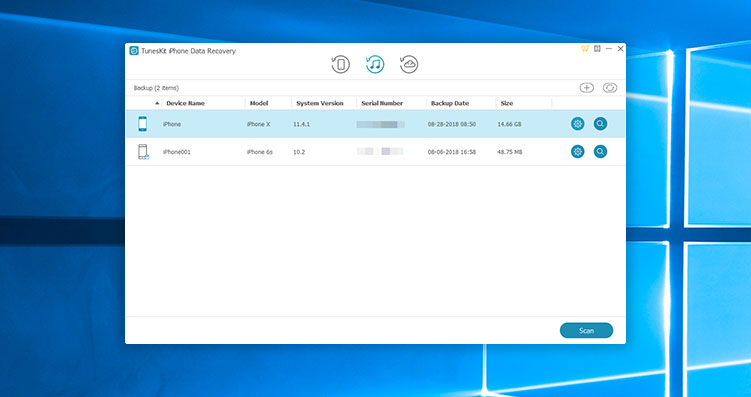Click 'TunesKit iPhone Data Recovery' window title
The width and height of the screenshot is (751, 397).
(x=189, y=51)
